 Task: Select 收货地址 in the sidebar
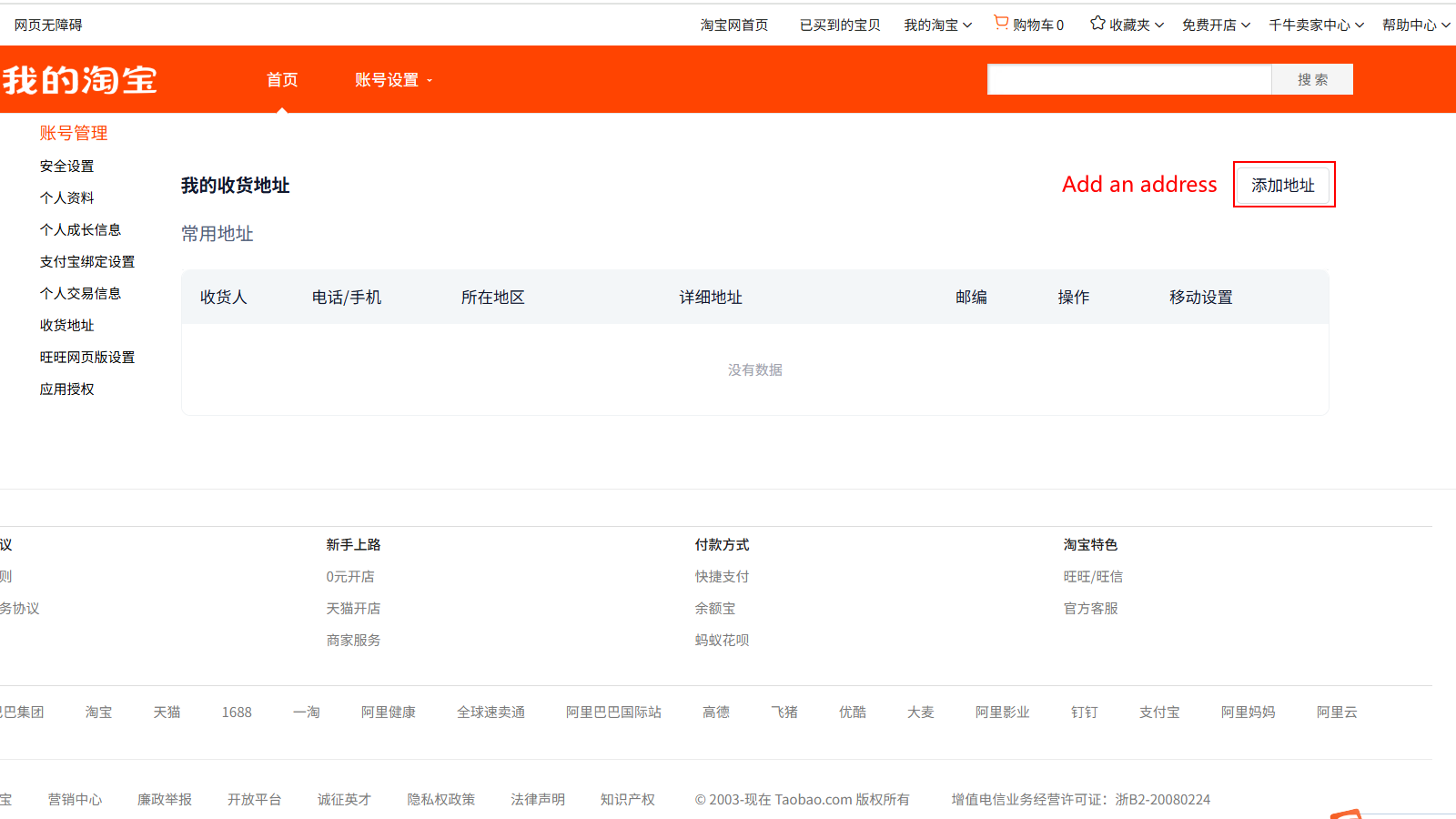tap(66, 326)
